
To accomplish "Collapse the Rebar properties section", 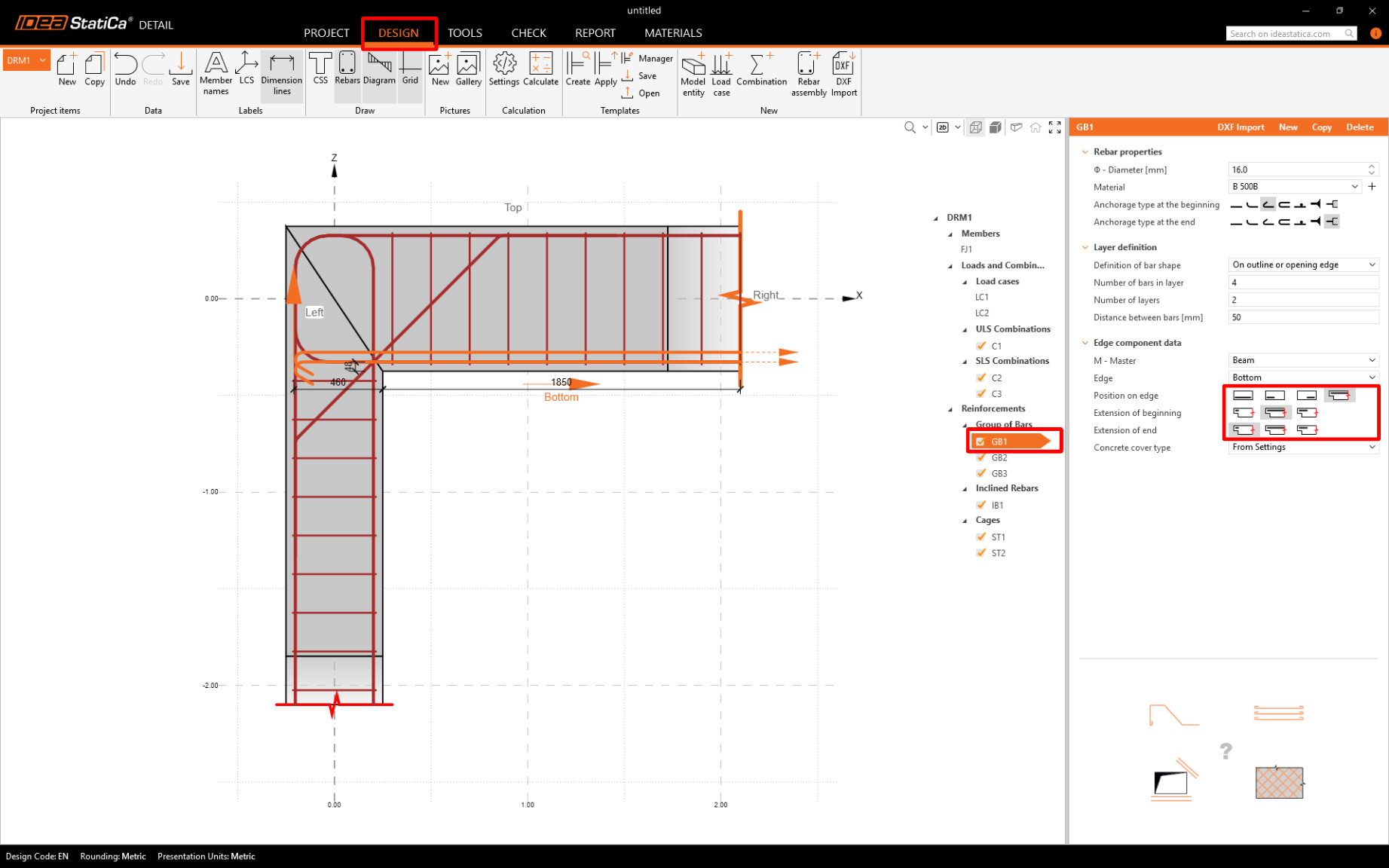I will click(x=1085, y=151).
